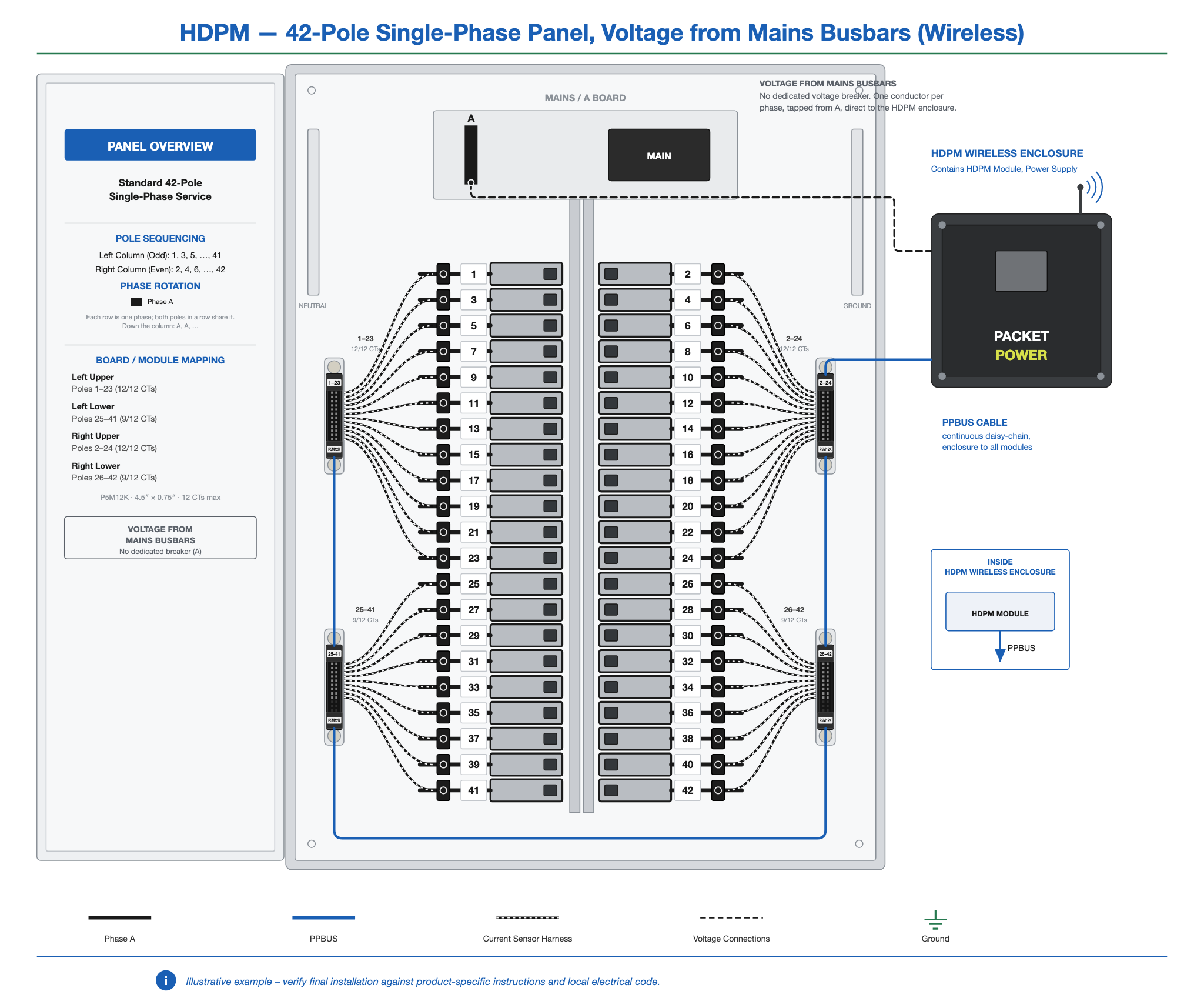Click the CT sensor on pole 14
1204x1008 pixels.
[x=718, y=429]
